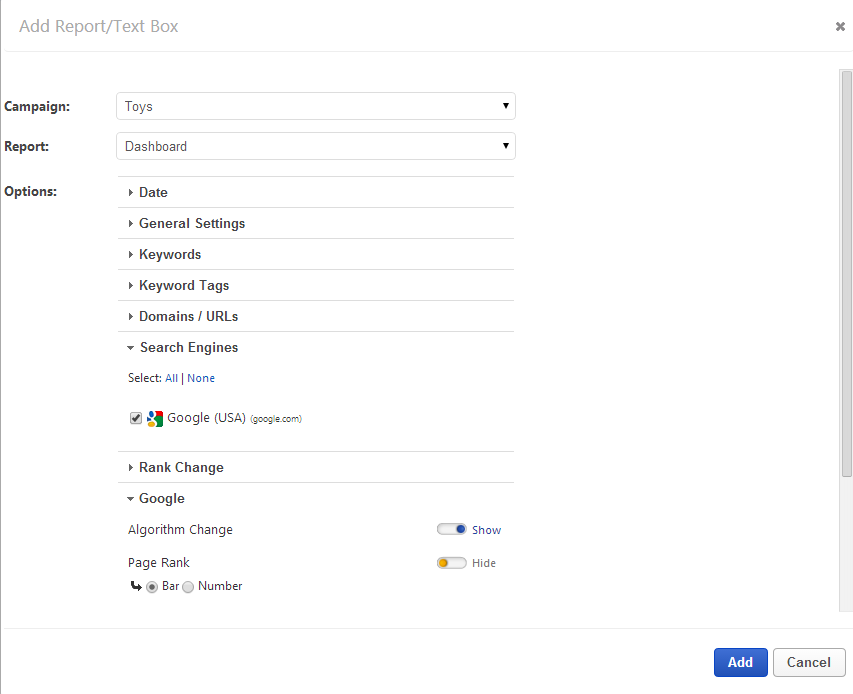Click the None select link
Image resolution: width=853 pixels, height=694 pixels.
(x=201, y=378)
